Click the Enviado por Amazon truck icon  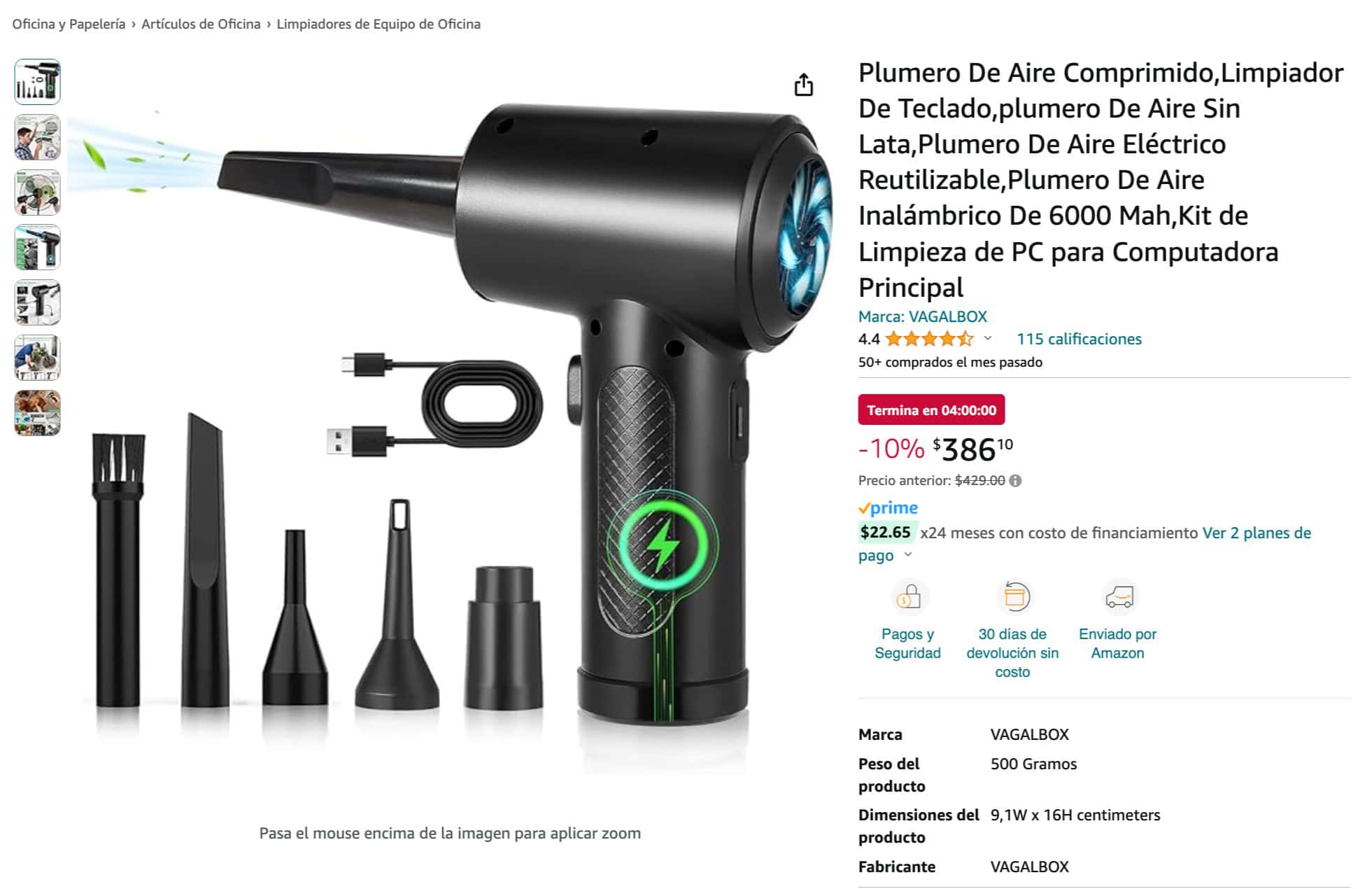point(1118,597)
